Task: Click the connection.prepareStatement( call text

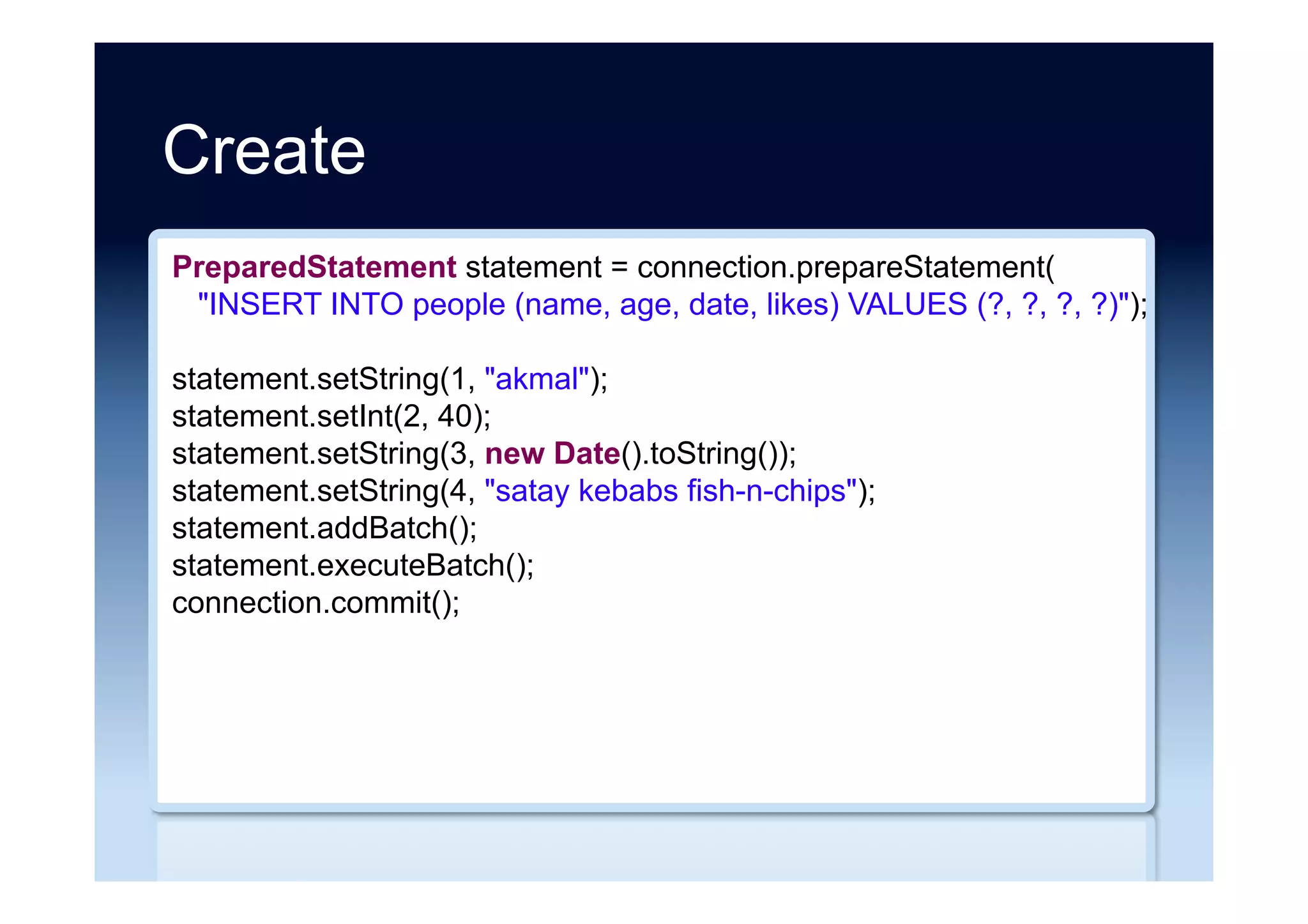Action: pyautogui.click(x=845, y=267)
